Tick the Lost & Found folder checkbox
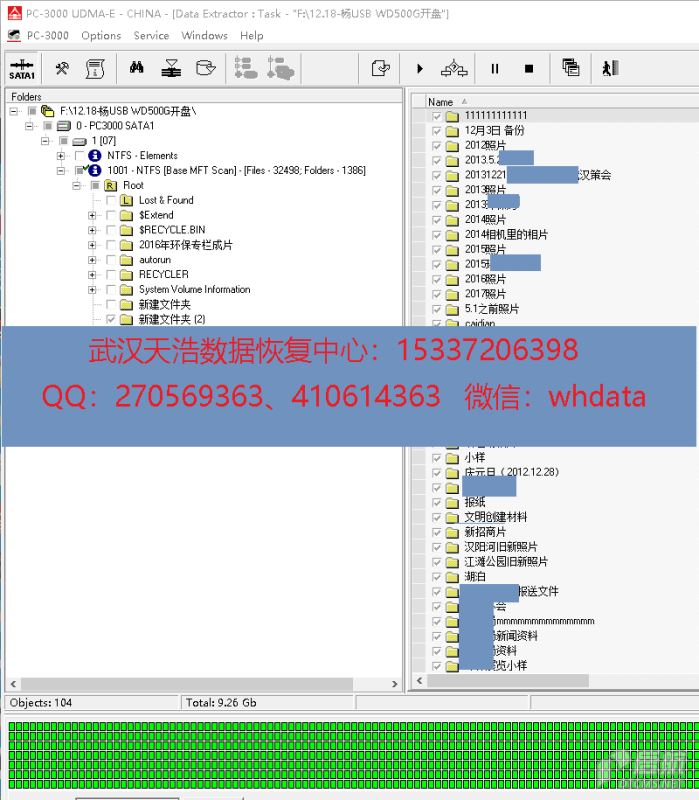Screen dimensions: 699x800 [x=111, y=200]
